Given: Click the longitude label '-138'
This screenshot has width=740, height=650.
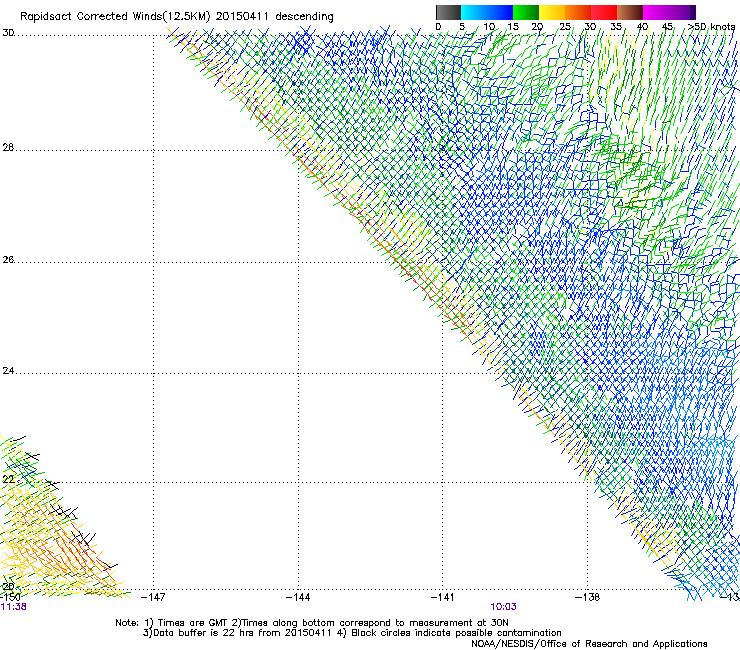Looking at the screenshot, I should [588, 597].
